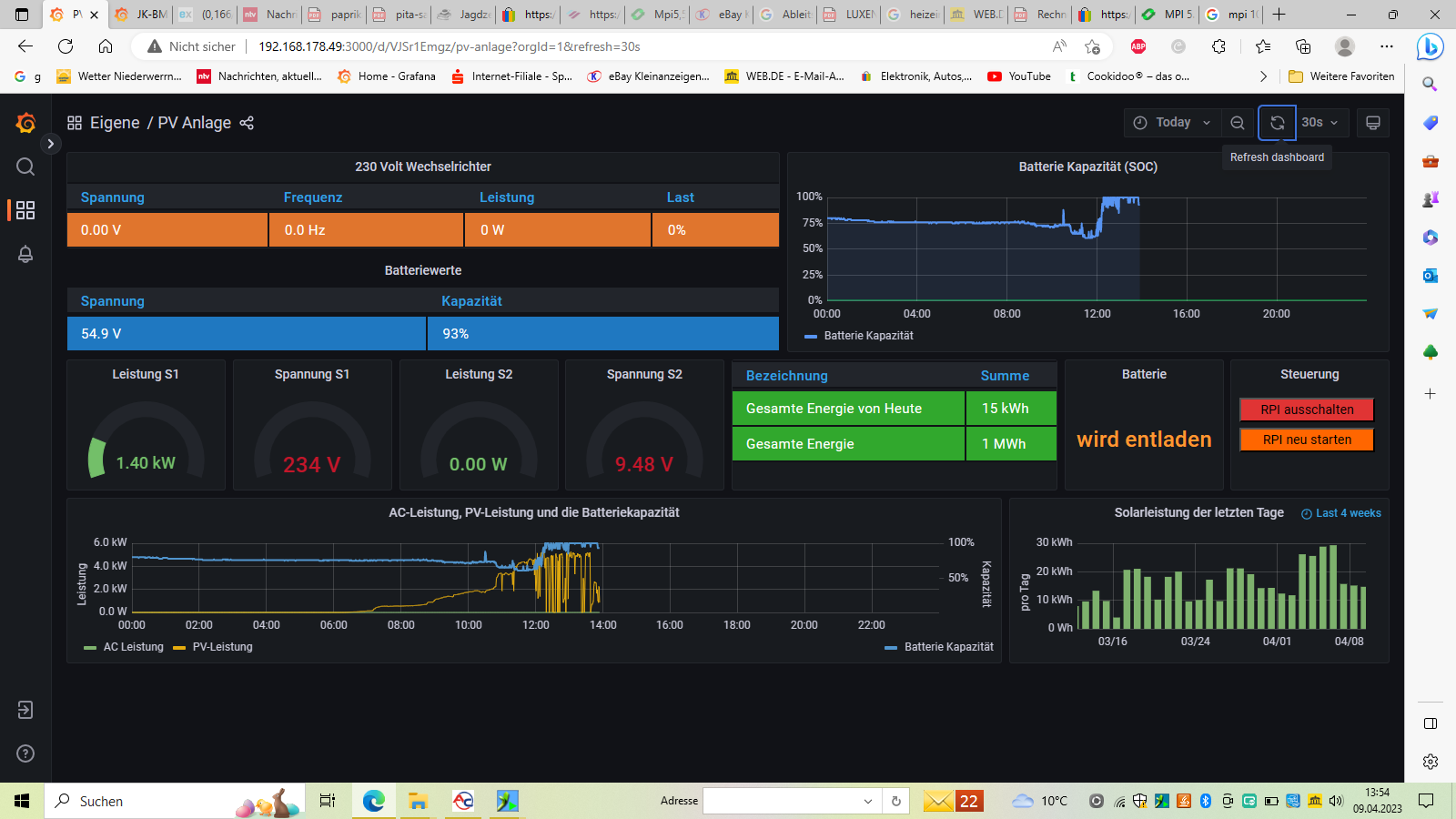The image size is (1456, 819).
Task: Click the refresh dashboard icon
Action: pyautogui.click(x=1277, y=123)
